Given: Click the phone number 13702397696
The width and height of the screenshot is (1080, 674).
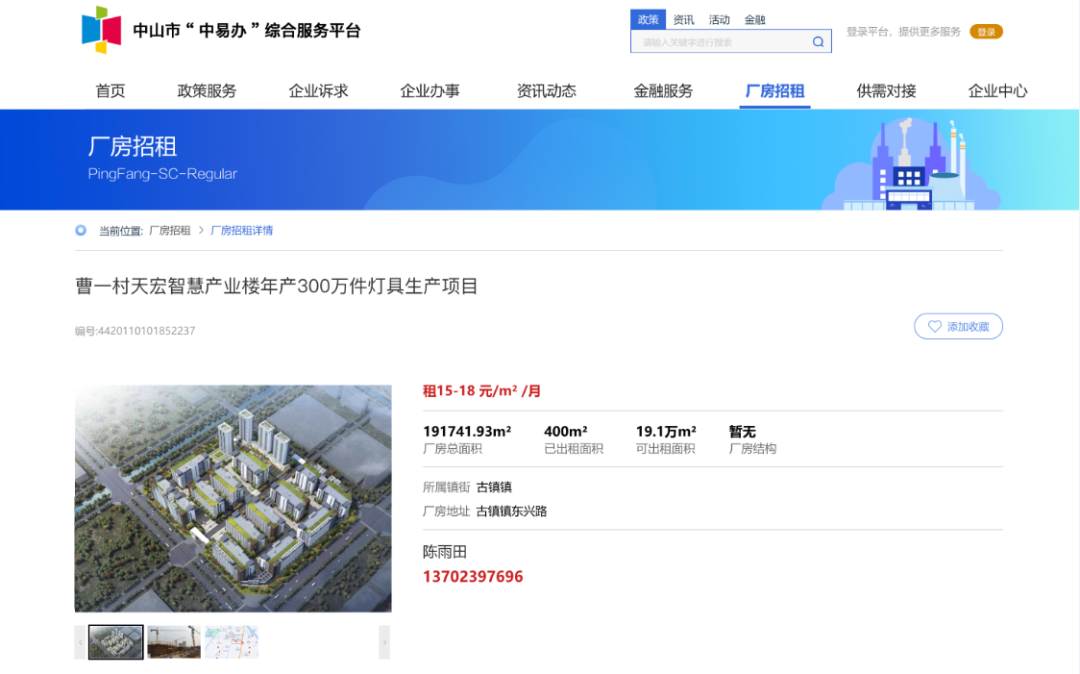Looking at the screenshot, I should 473,576.
